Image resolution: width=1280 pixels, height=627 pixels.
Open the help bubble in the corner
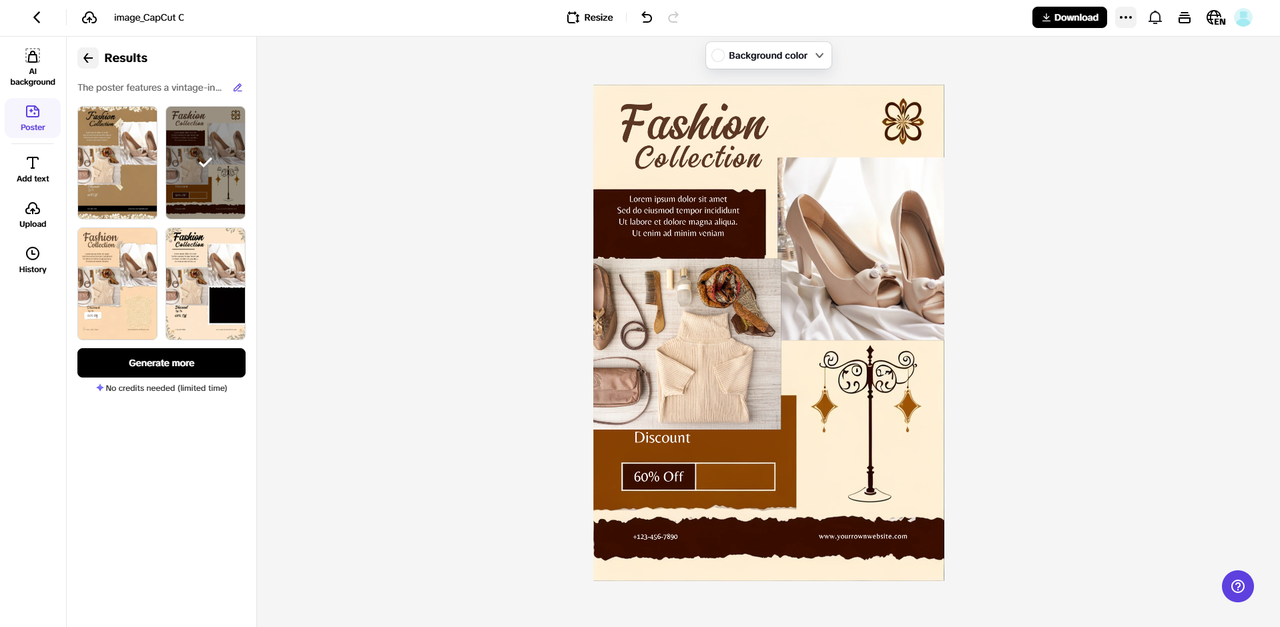(1237, 586)
